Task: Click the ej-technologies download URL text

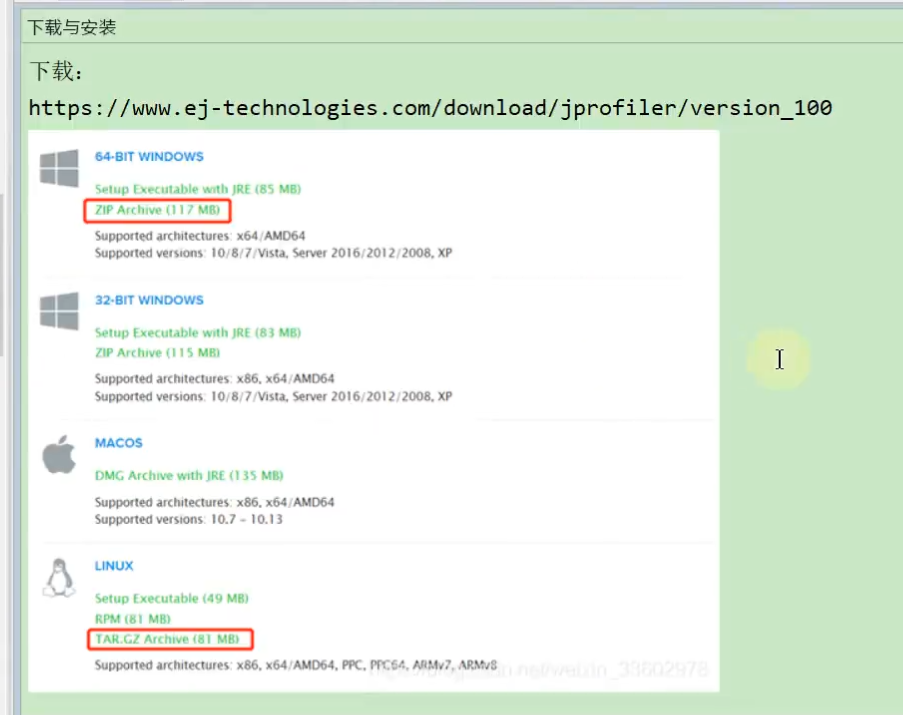Action: (430, 108)
